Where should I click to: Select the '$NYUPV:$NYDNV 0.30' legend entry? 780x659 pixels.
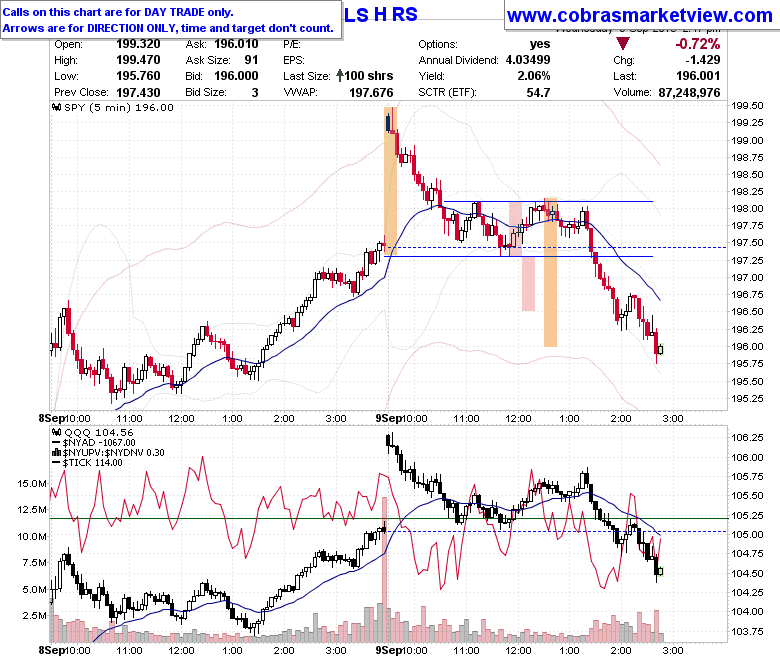tap(113, 453)
